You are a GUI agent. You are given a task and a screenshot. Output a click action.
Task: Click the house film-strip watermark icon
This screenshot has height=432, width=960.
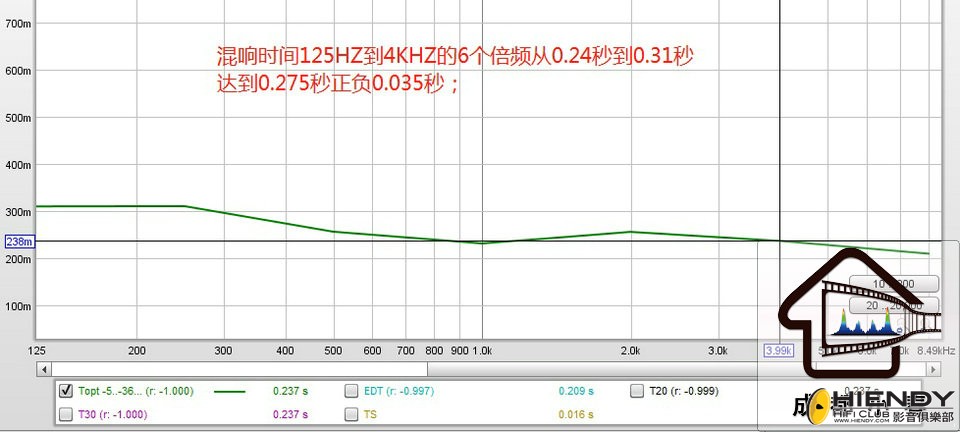[861, 311]
